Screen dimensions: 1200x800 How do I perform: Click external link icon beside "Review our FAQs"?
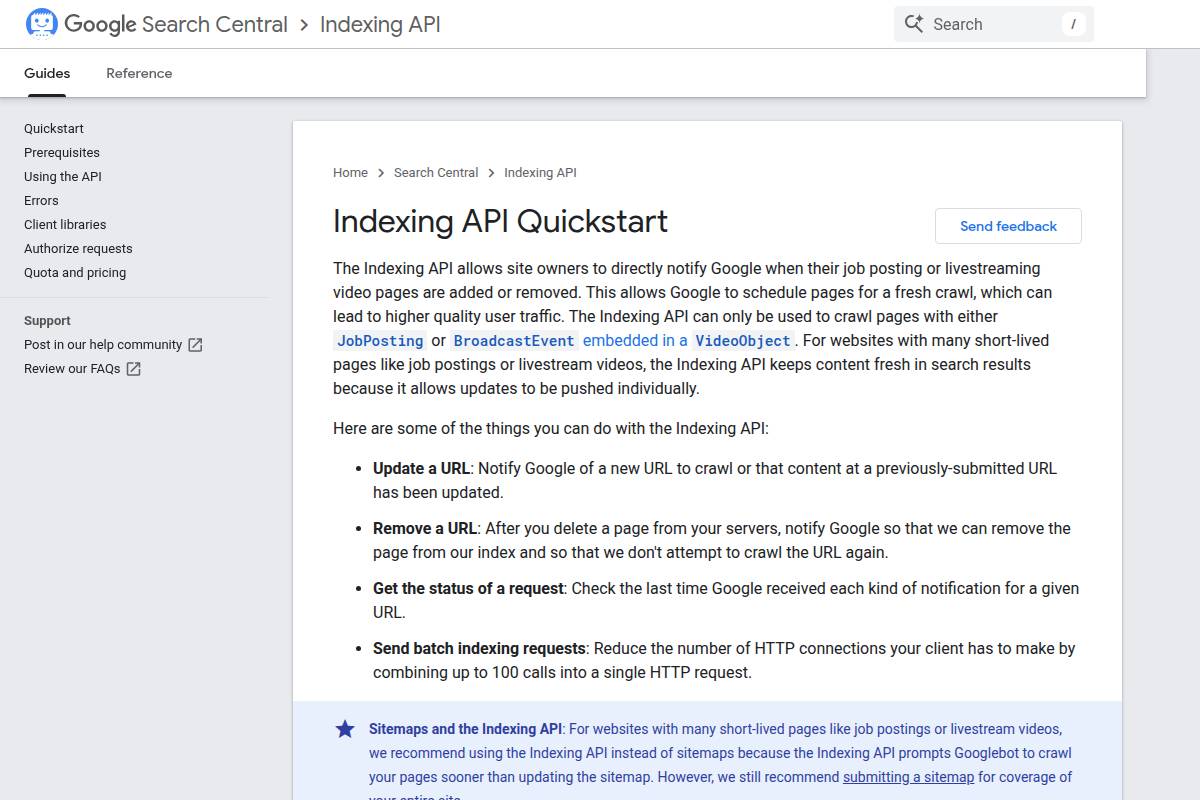pos(132,368)
